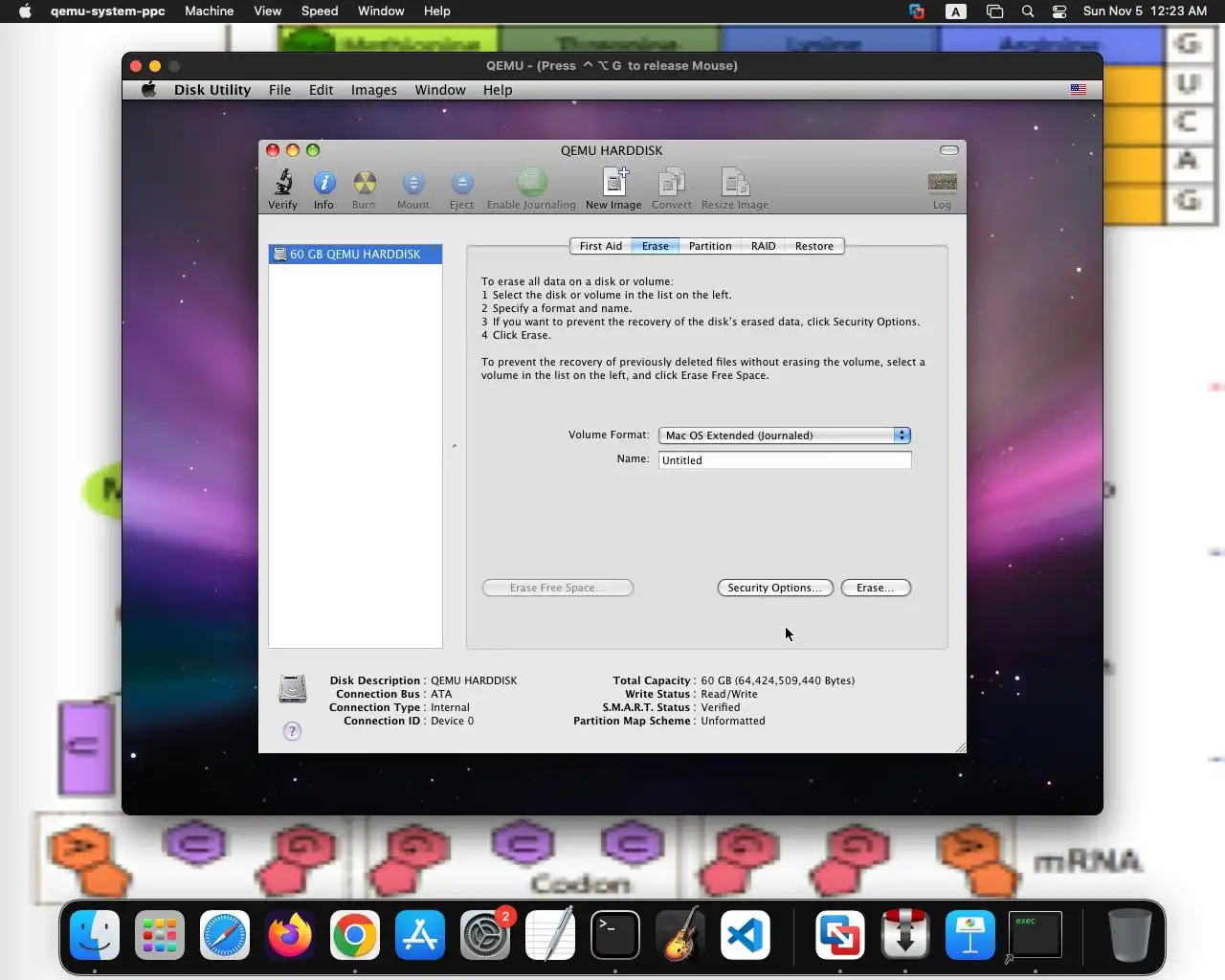The image size is (1225, 980).
Task: Open the Trash in the Dock
Action: [1129, 934]
